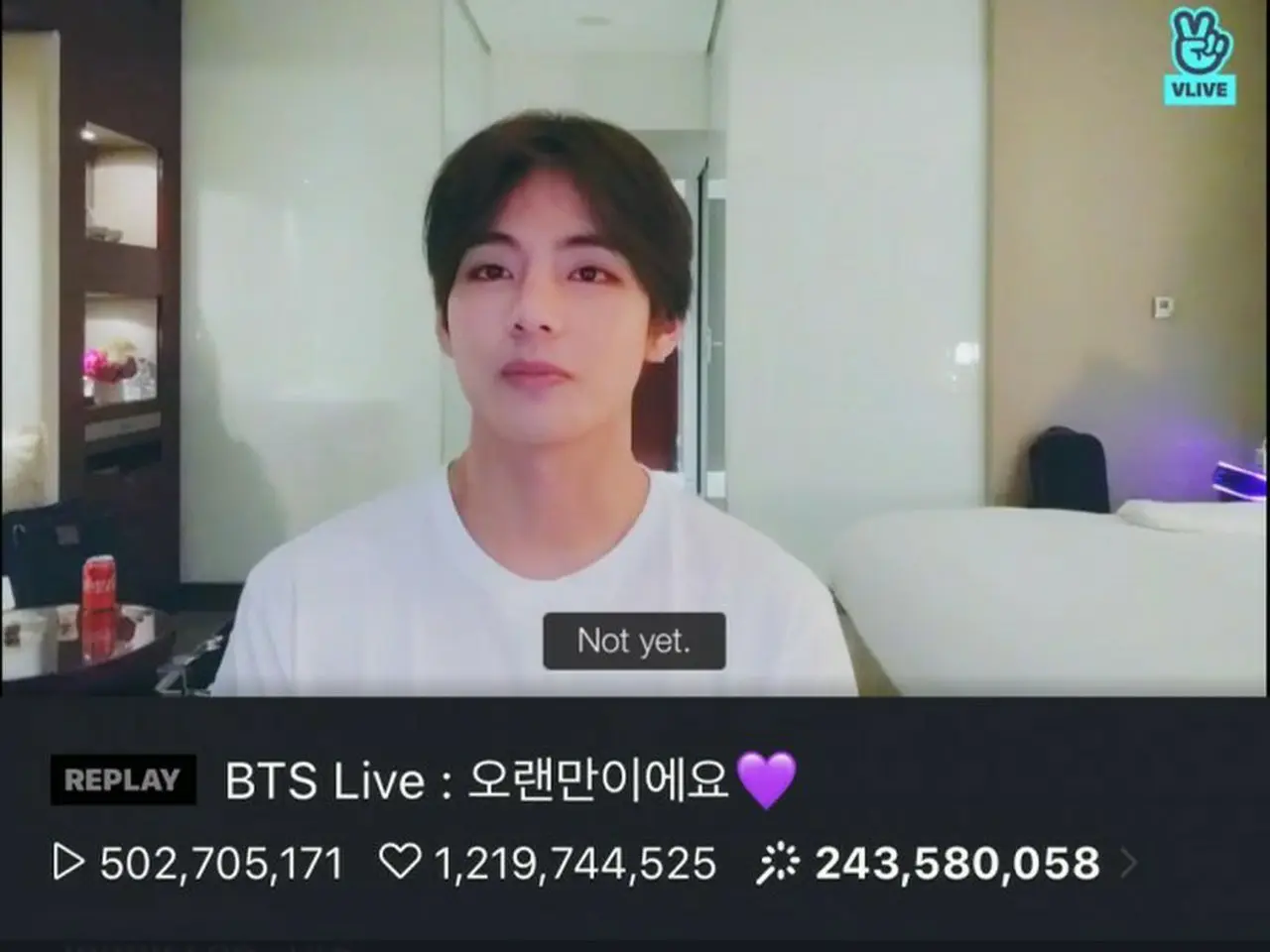Click the "Not yet." subtitle caption

(634, 641)
